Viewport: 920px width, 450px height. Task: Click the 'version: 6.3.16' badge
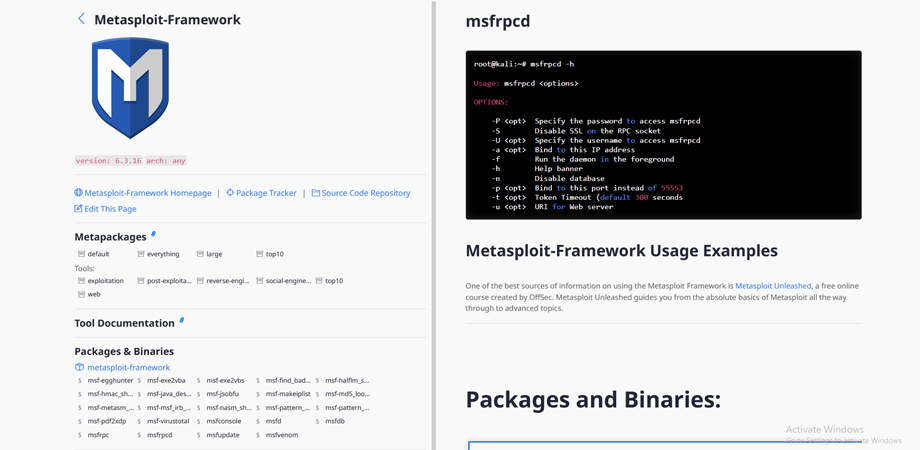coord(109,160)
